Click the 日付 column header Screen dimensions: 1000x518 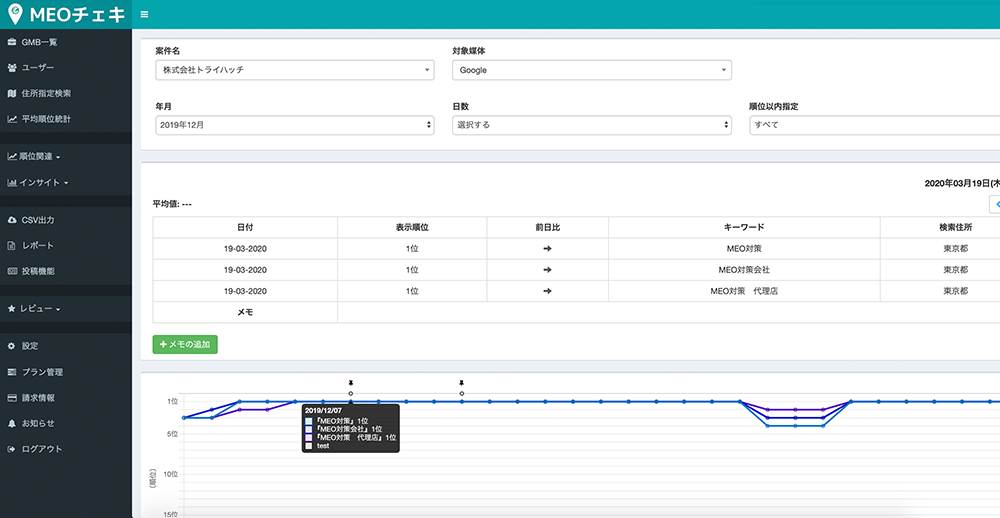(245, 227)
